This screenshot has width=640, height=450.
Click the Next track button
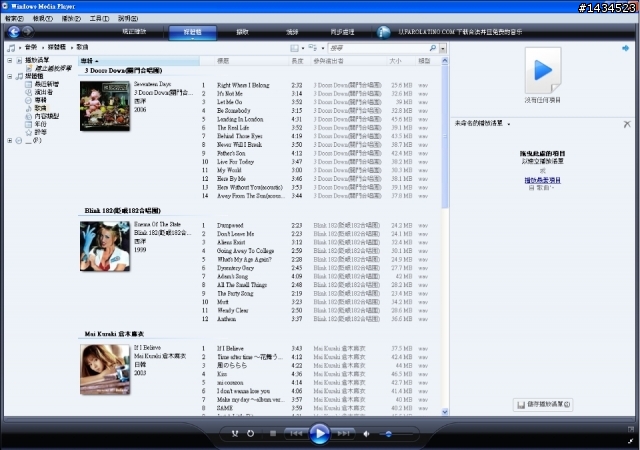click(343, 434)
